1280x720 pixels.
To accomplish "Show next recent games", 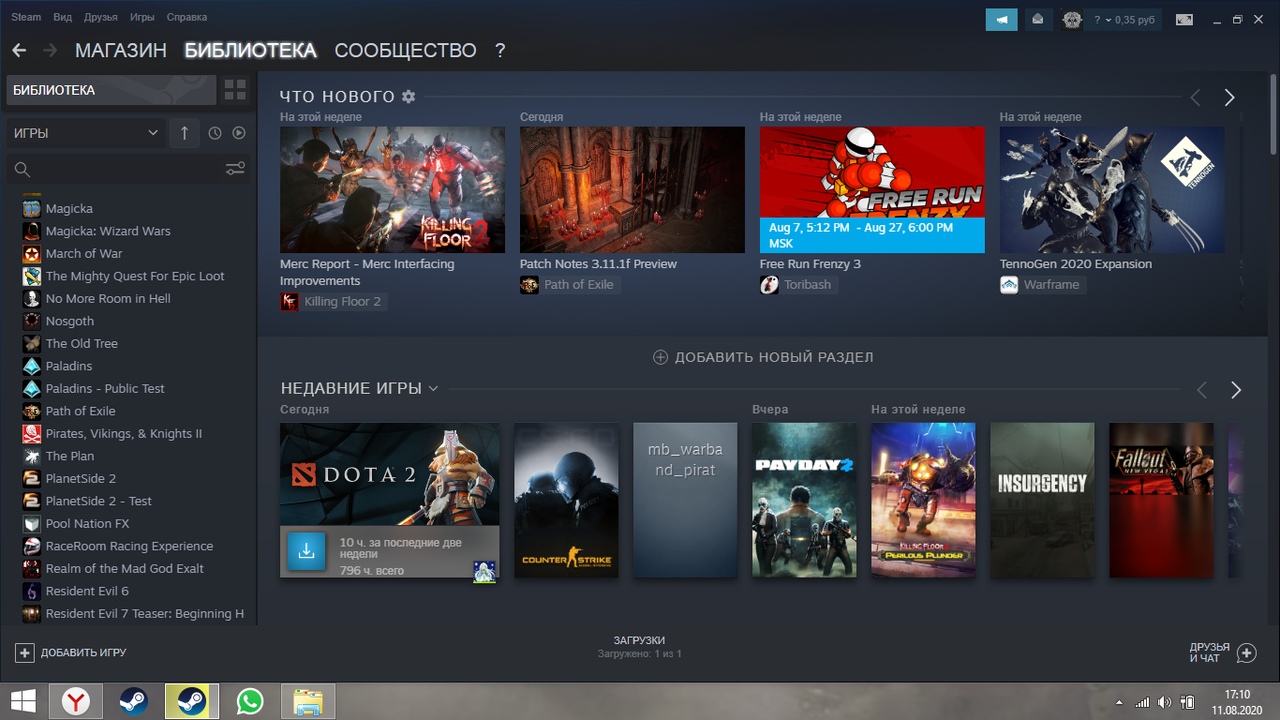I will coord(1236,390).
